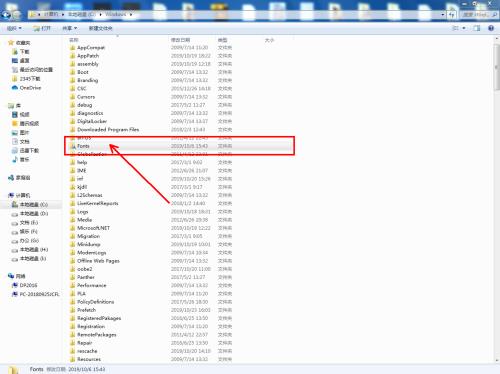The image size is (500, 374).
Task: Select the IME folder
Action: [78, 170]
